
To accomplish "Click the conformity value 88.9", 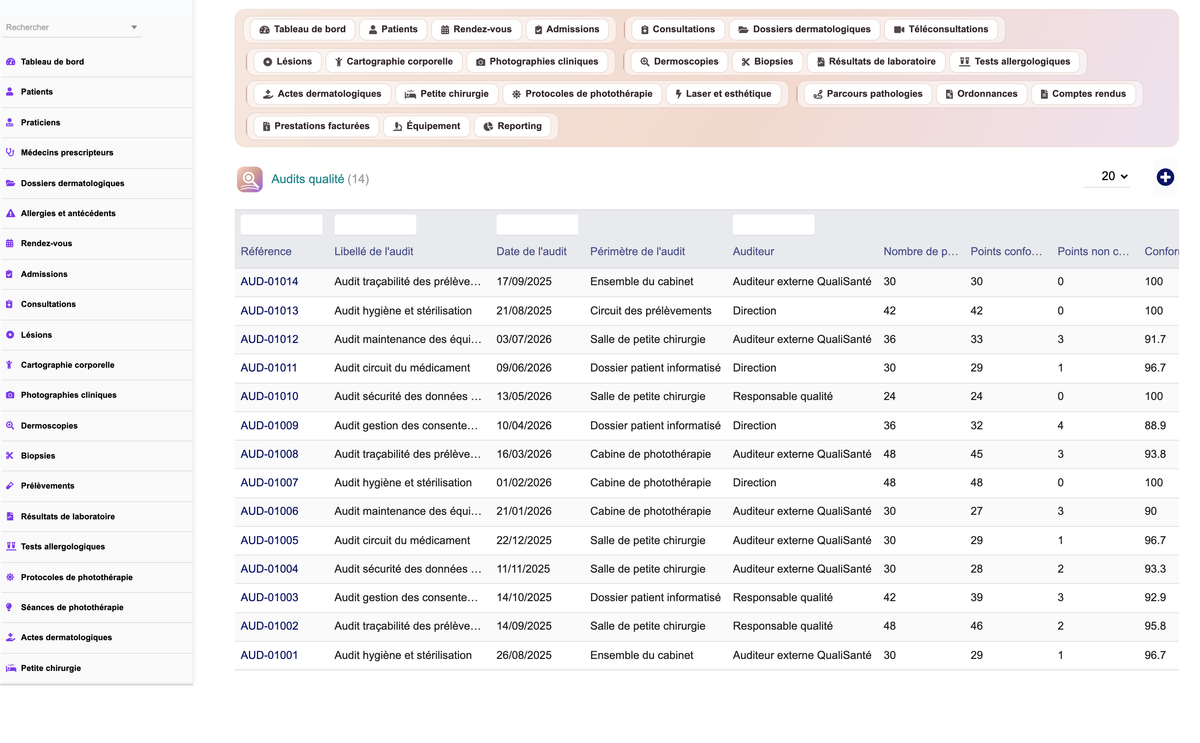I will coord(1155,426).
